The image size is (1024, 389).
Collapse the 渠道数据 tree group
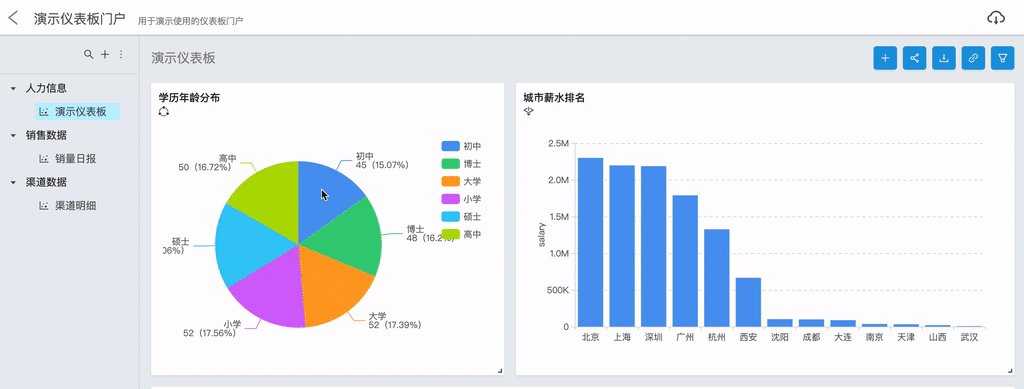pos(13,182)
